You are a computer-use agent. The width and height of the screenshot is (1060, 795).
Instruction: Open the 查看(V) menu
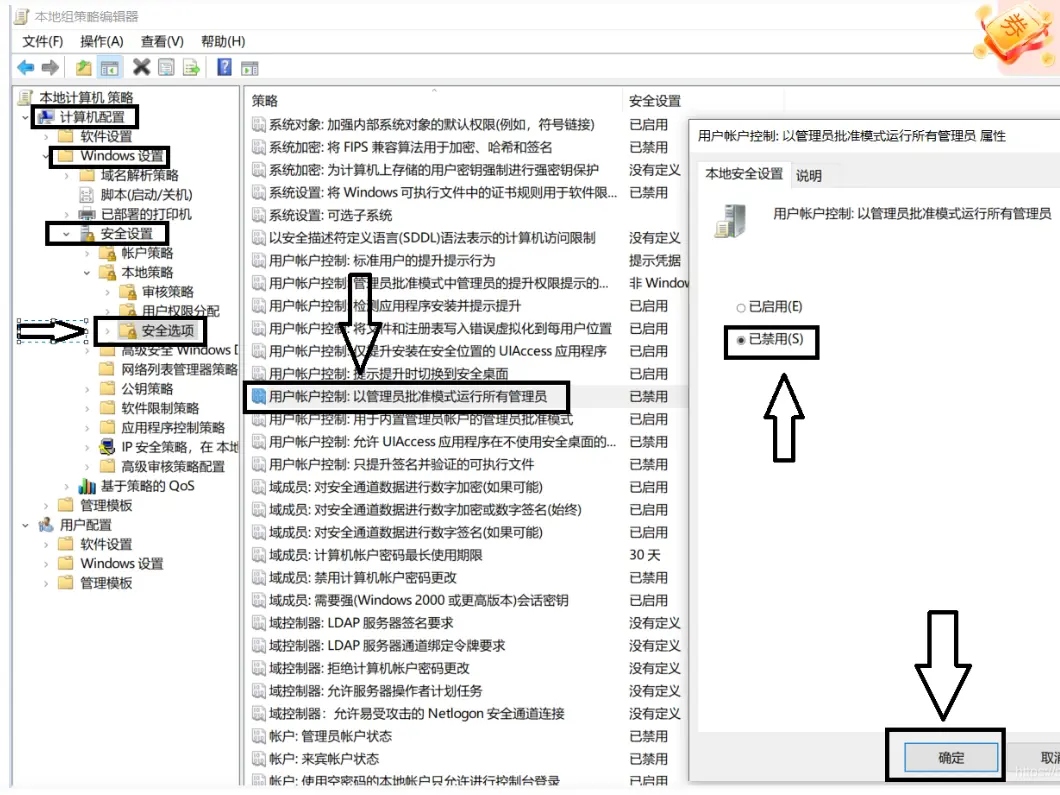[162, 41]
